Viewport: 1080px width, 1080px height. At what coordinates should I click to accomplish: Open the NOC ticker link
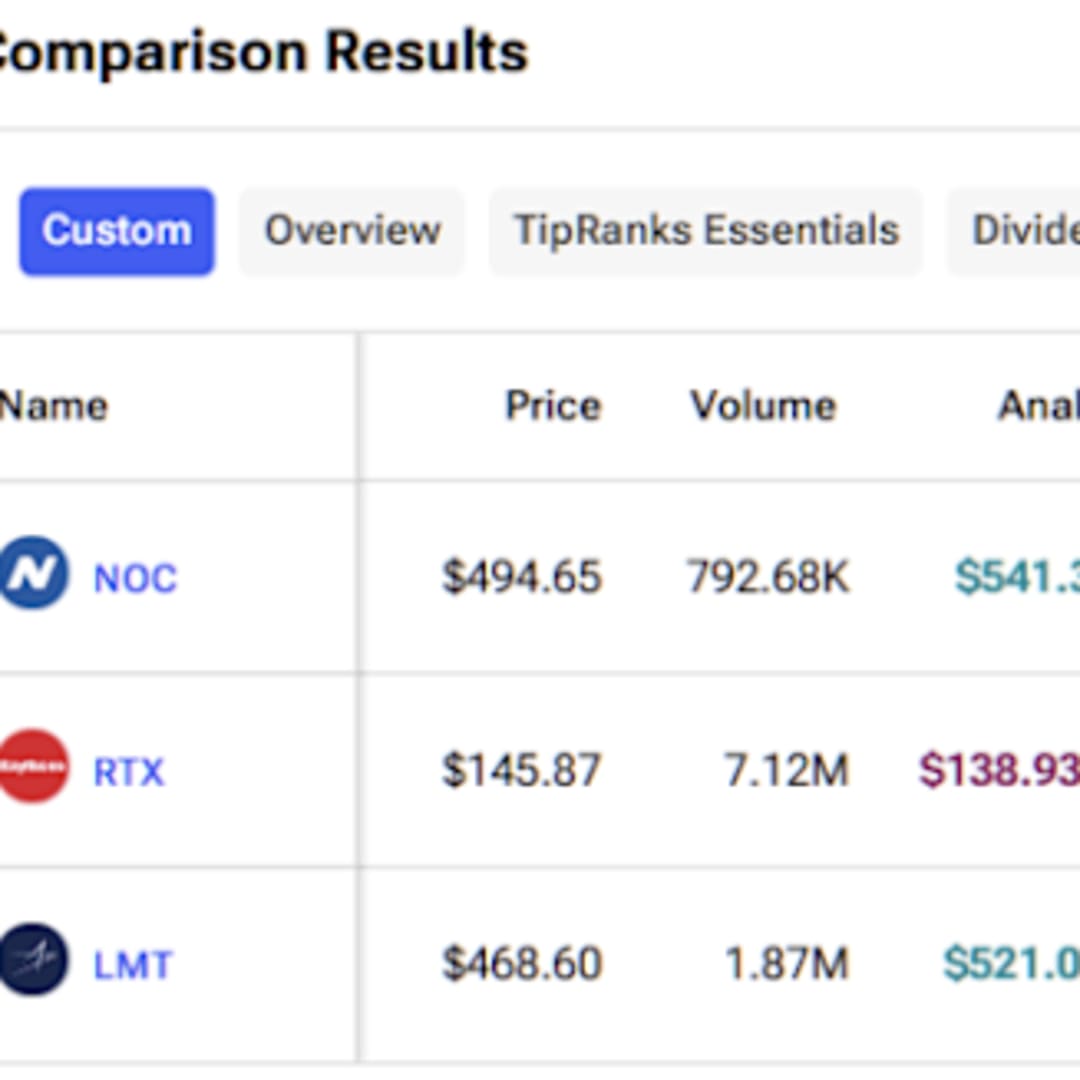point(135,578)
